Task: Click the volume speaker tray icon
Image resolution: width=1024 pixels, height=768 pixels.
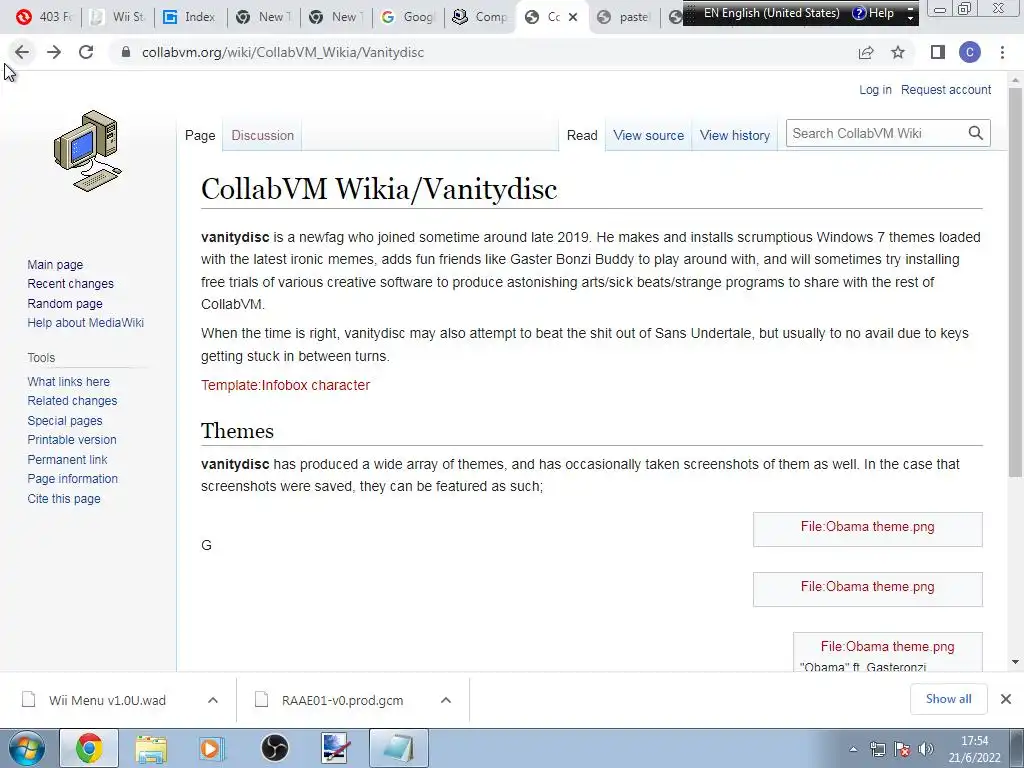Action: point(925,749)
